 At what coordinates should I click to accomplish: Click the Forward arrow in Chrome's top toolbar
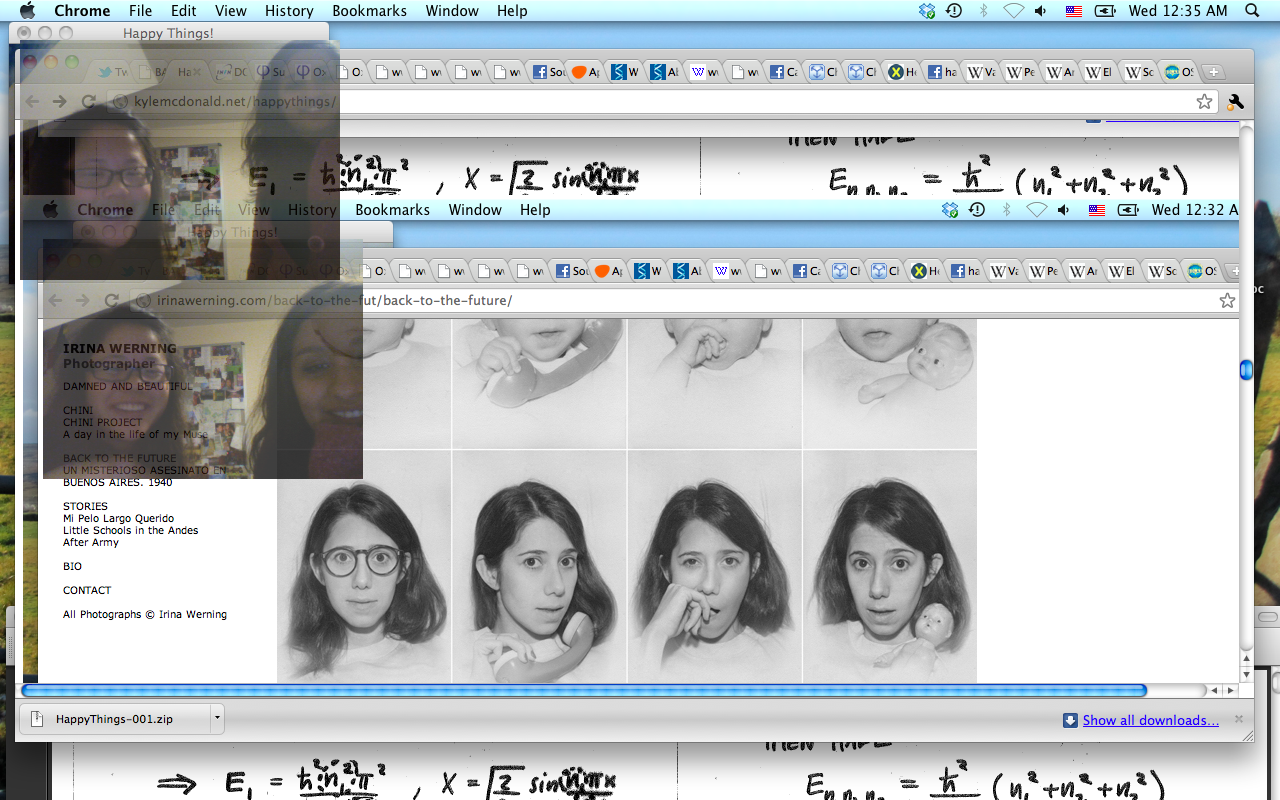(x=59, y=102)
